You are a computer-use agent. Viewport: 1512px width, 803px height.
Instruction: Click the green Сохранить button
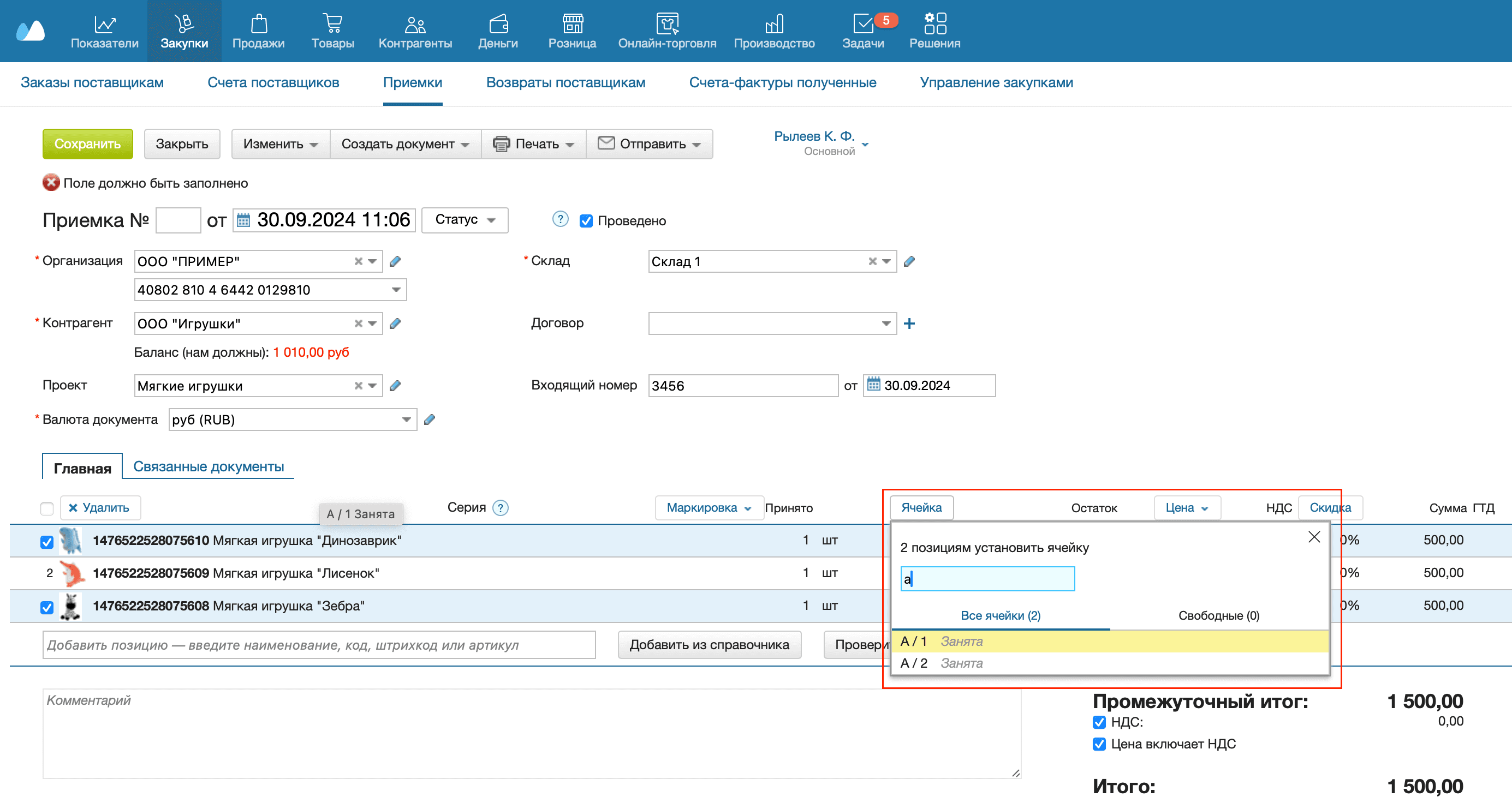click(87, 145)
